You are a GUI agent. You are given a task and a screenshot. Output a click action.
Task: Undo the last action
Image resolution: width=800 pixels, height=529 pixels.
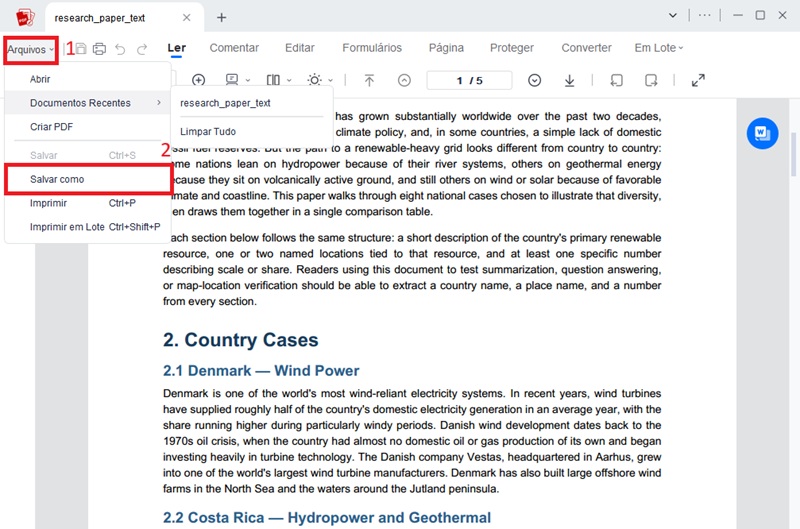click(x=120, y=49)
